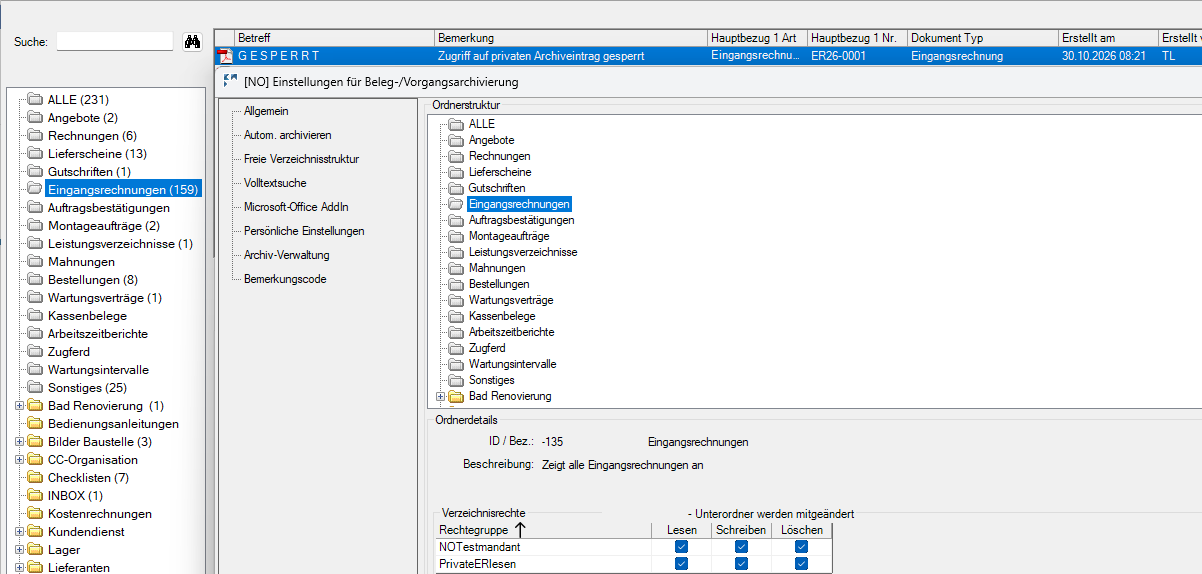The image size is (1202, 574).
Task: Sort by the Betreff column header
Action: [334, 38]
